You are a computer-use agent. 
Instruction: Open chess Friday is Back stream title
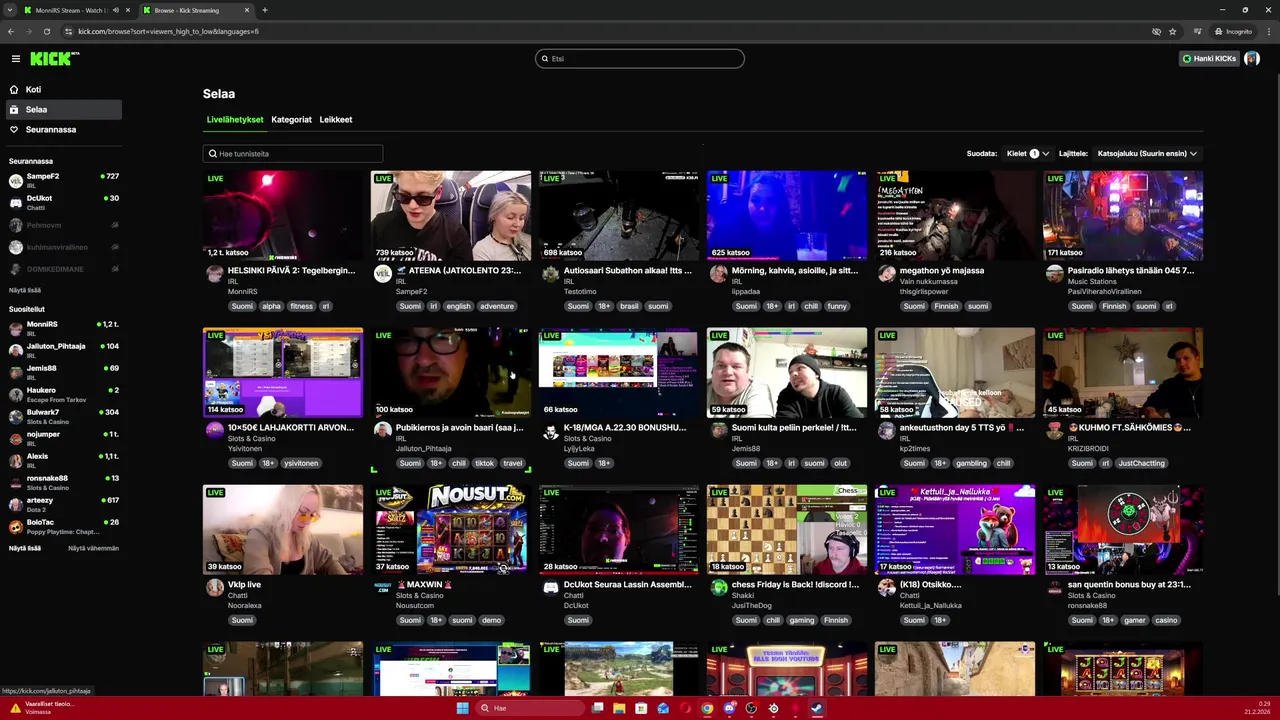pyautogui.click(x=795, y=584)
